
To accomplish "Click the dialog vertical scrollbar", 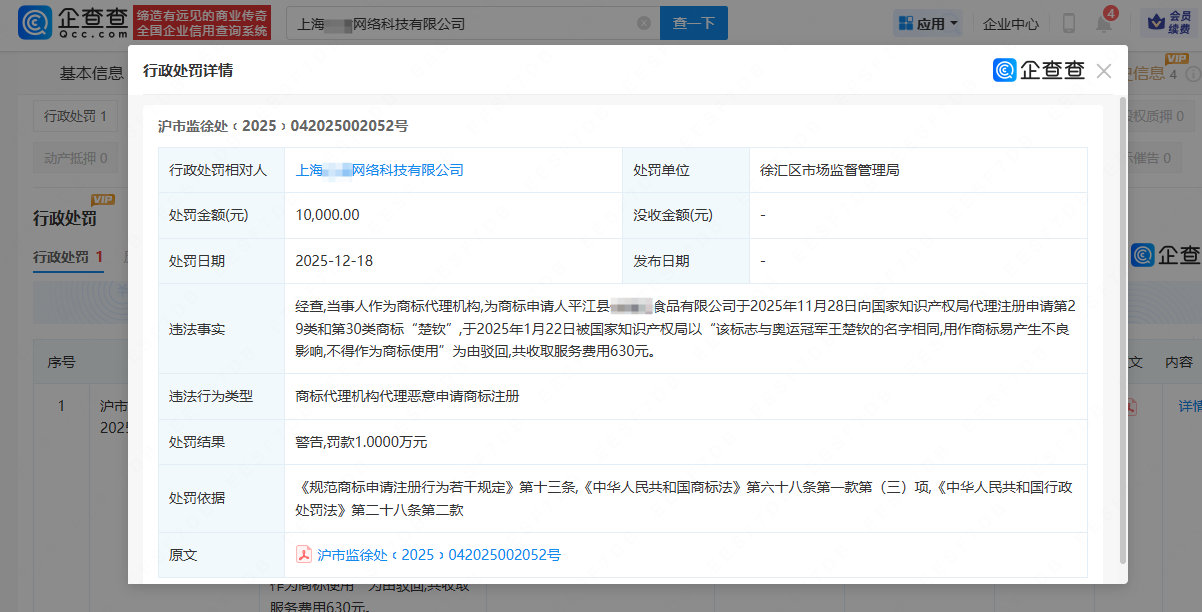I will [1122, 330].
